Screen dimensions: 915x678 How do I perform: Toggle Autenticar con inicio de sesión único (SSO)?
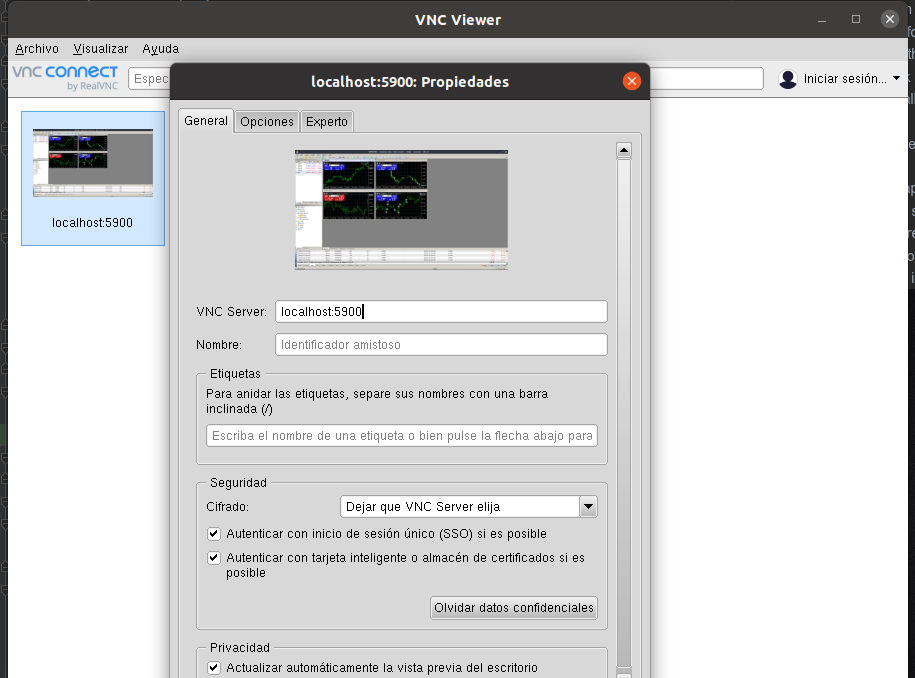(214, 534)
